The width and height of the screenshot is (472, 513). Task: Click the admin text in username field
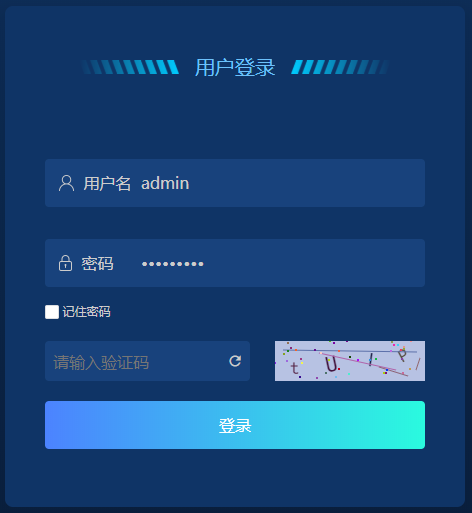point(165,183)
